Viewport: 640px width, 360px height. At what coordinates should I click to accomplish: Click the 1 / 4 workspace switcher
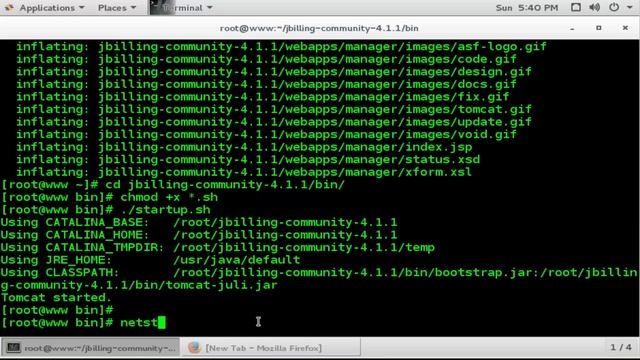621,347
